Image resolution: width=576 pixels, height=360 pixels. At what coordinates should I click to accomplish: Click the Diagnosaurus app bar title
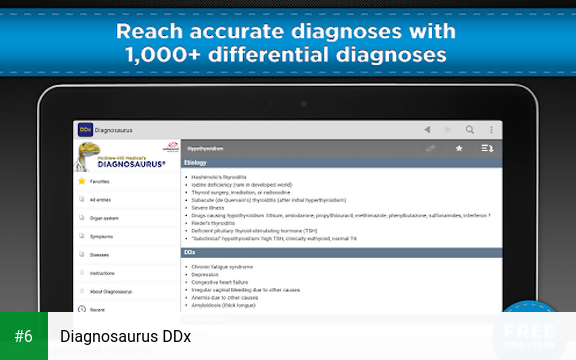[x=114, y=130]
